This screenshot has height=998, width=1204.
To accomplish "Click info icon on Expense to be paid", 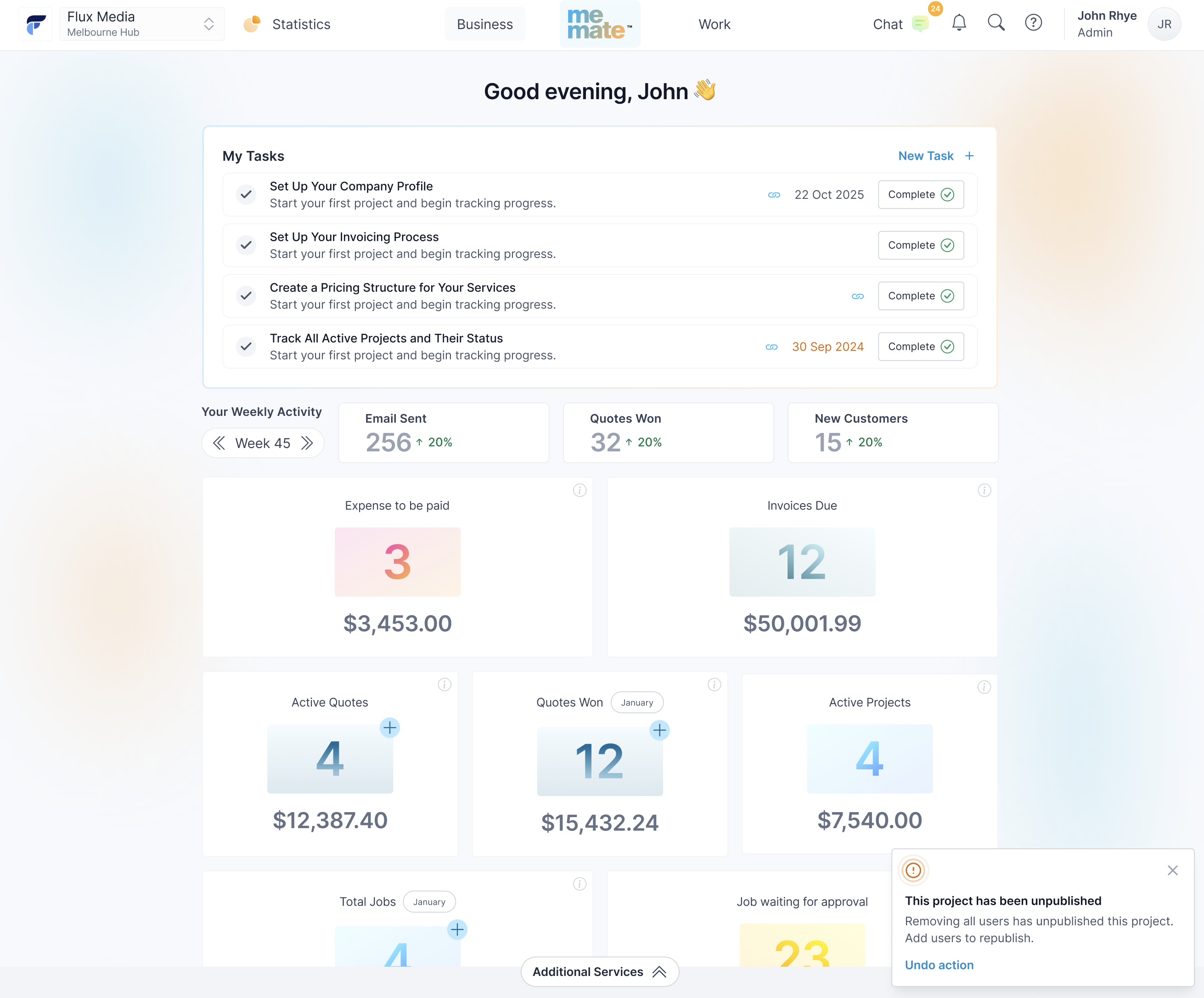I will pos(579,490).
